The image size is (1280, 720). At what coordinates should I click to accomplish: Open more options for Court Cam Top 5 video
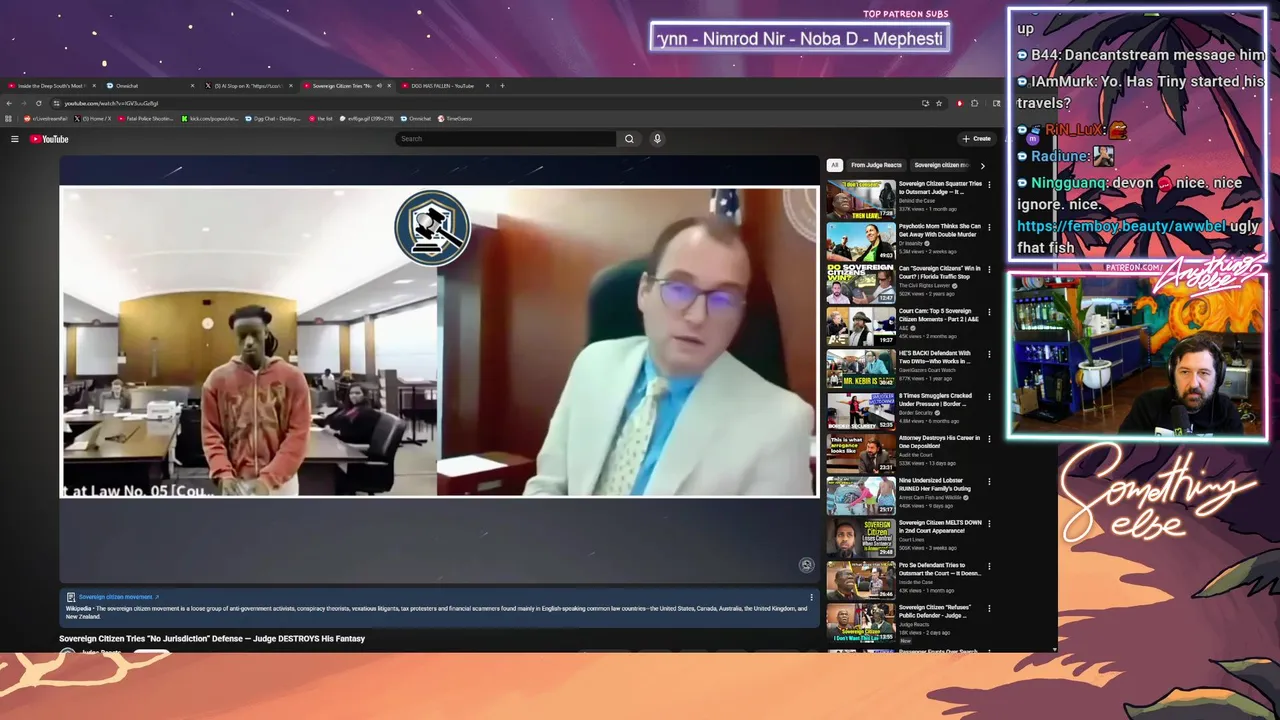pyautogui.click(x=989, y=312)
